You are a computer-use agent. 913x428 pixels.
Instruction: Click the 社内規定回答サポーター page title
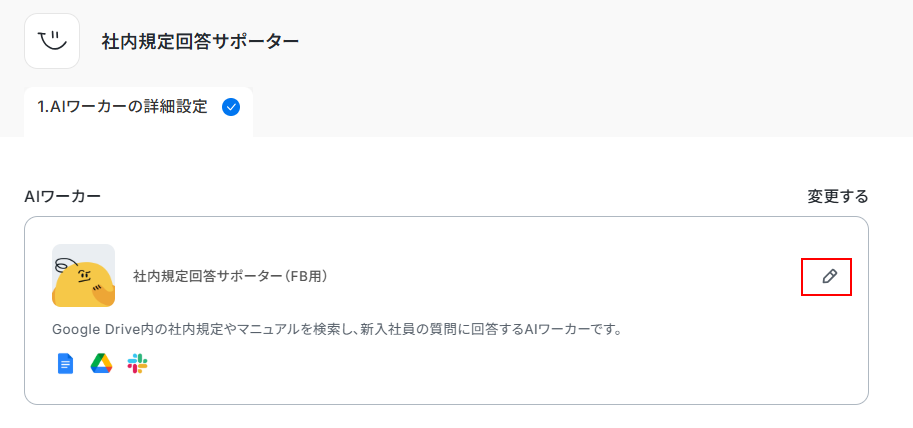click(x=200, y=42)
